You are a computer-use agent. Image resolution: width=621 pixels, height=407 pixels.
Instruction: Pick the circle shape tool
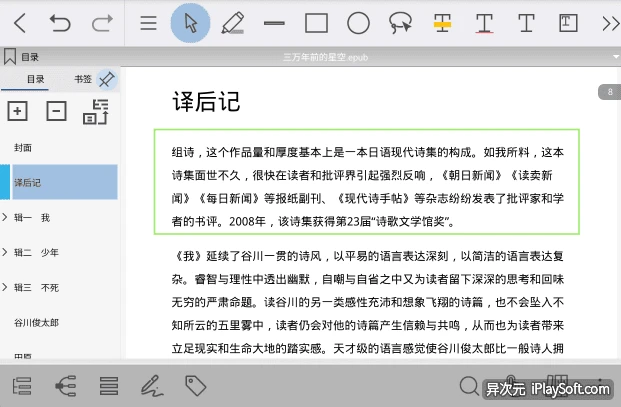(358, 23)
